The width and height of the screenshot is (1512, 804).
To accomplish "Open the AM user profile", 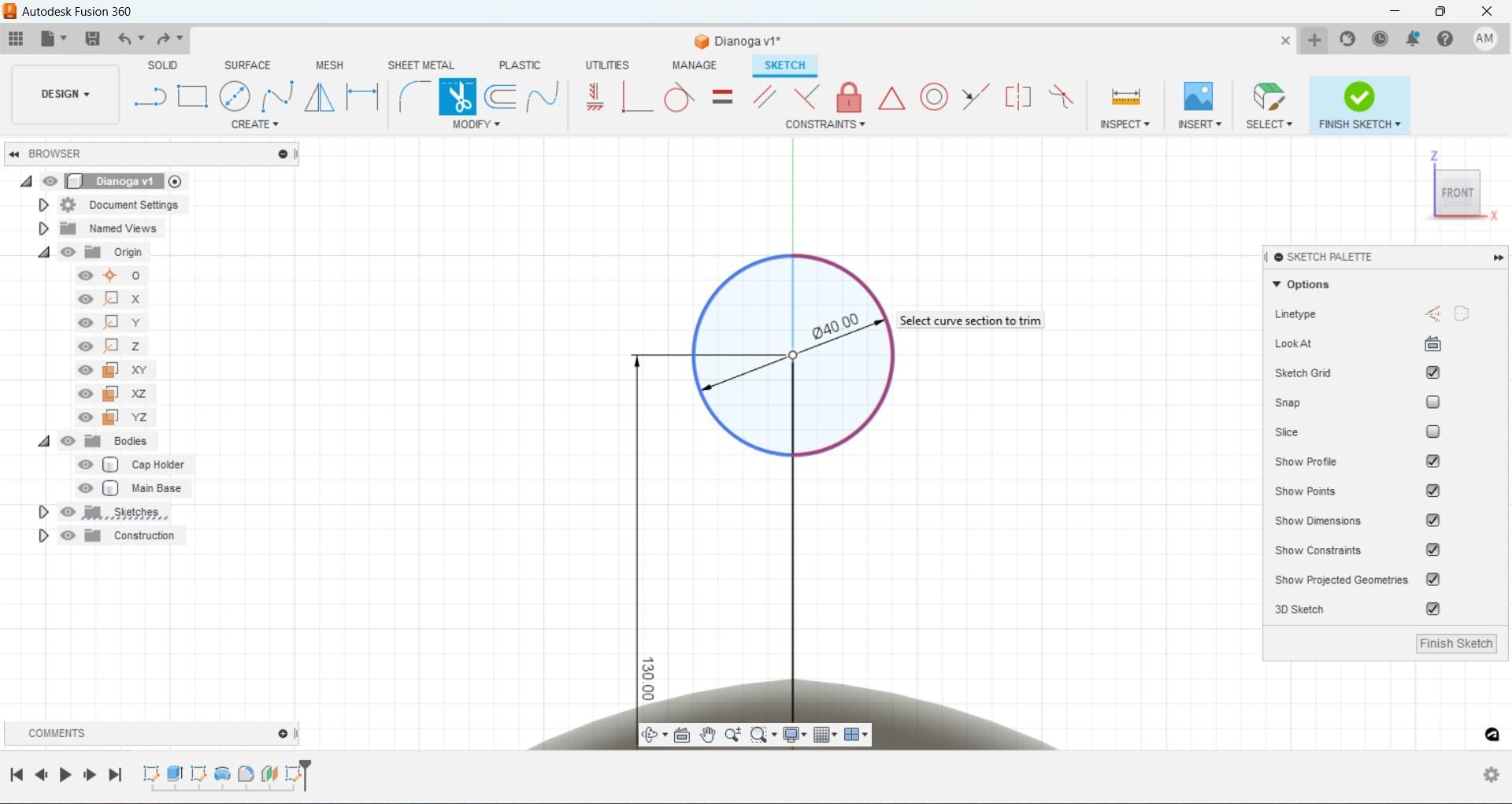I will pos(1485,39).
